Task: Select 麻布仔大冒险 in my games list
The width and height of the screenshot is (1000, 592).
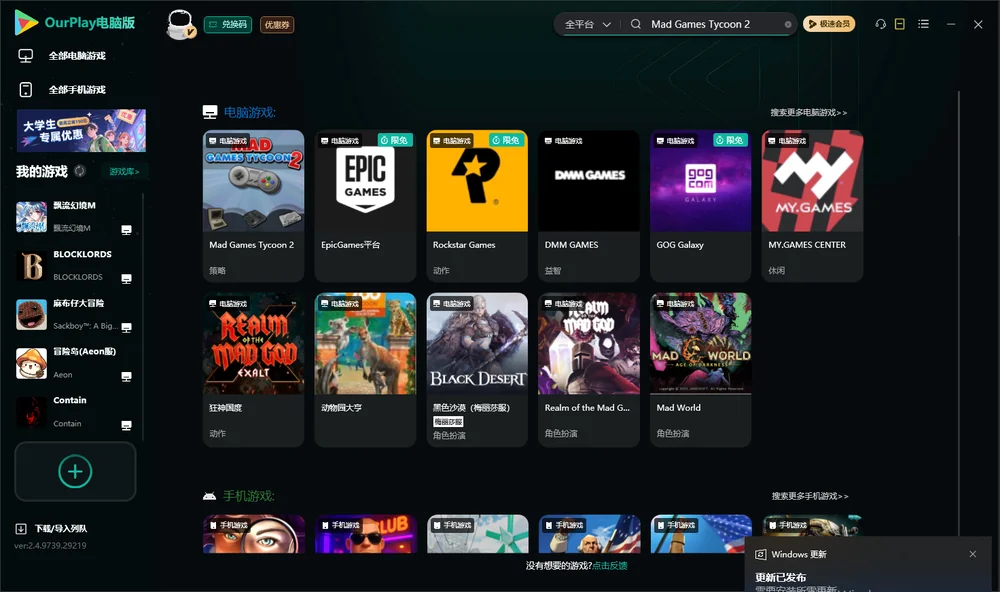Action: coord(74,314)
